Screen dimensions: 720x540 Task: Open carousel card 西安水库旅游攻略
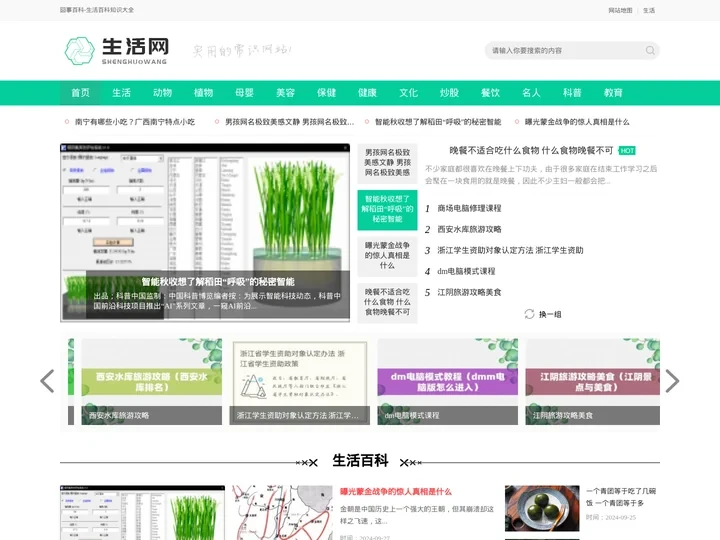pos(152,382)
